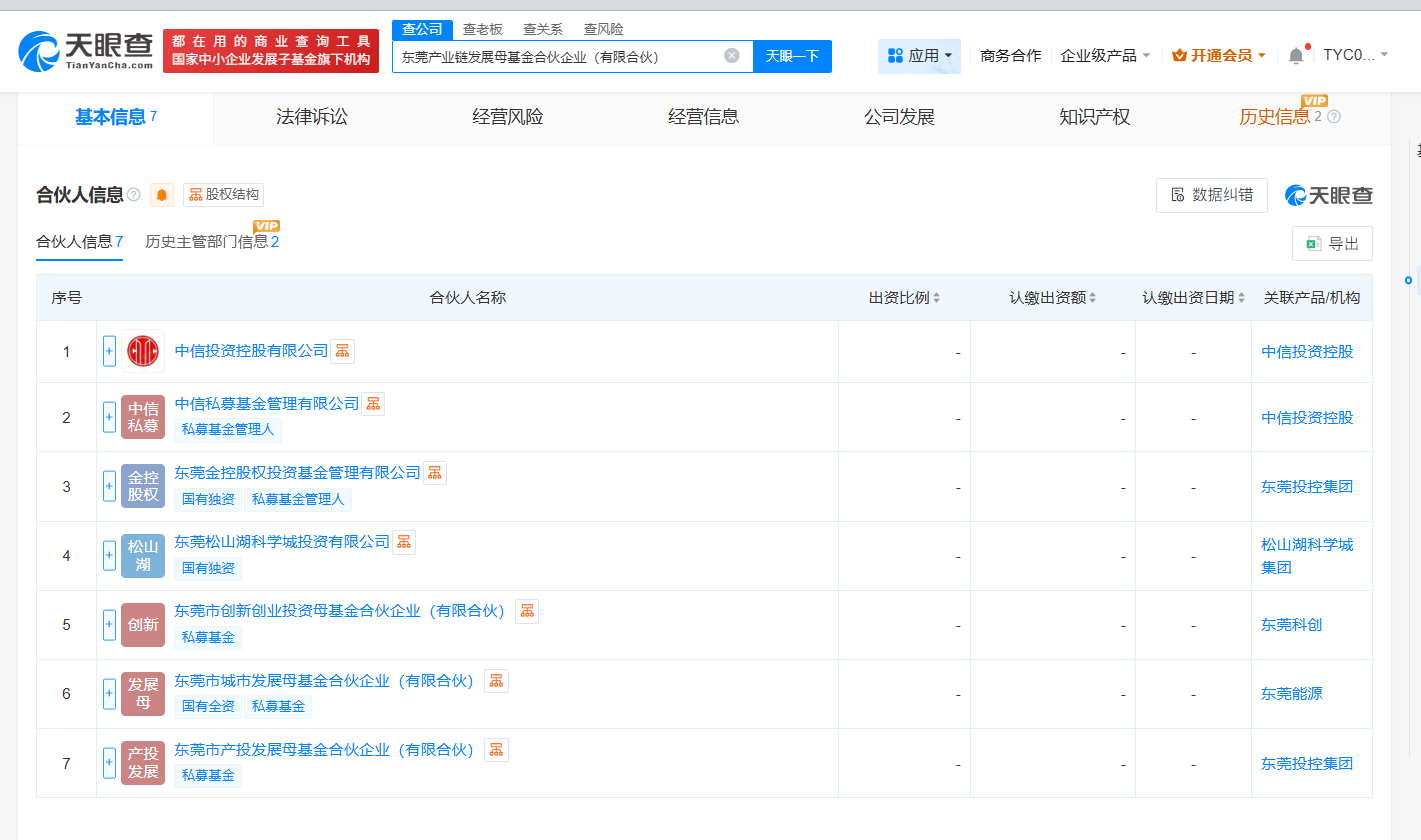Open the 开通会员 dropdown

[x=1220, y=55]
